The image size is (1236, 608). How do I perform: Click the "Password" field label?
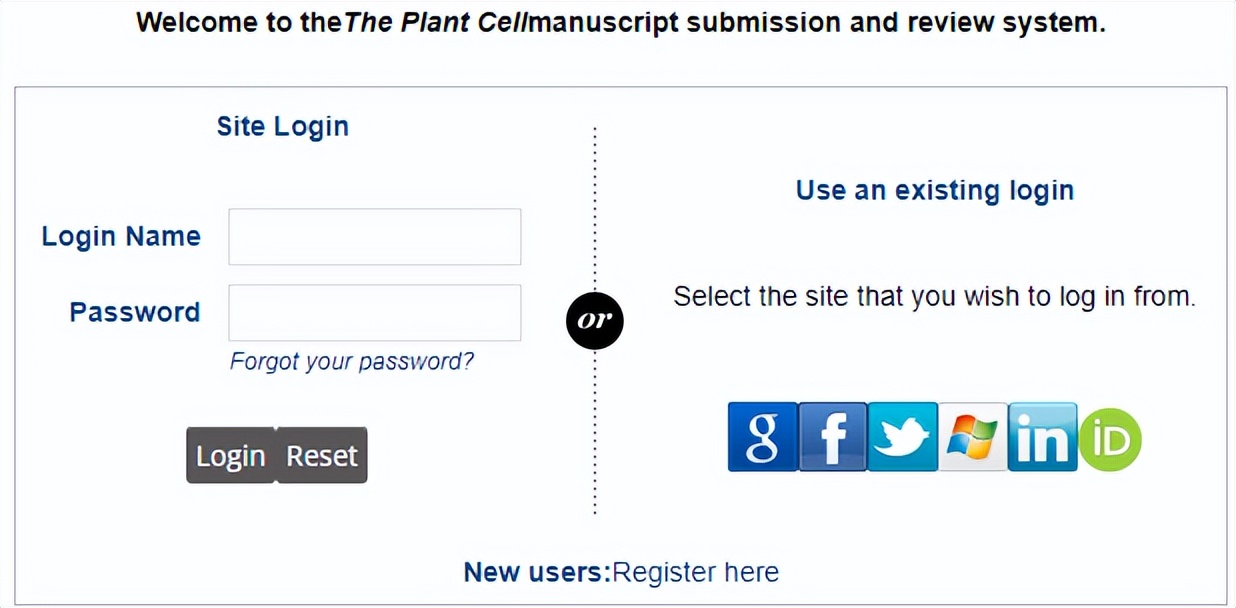(x=135, y=312)
